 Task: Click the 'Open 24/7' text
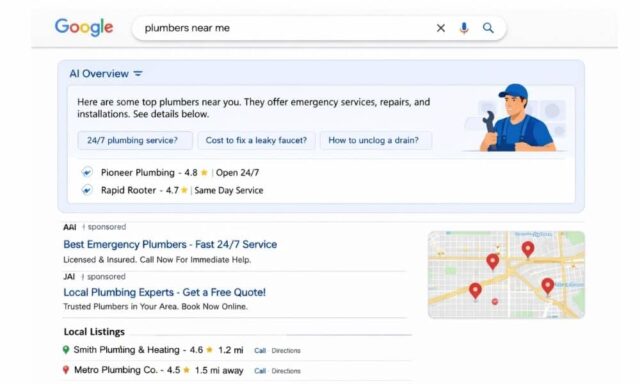pos(237,173)
